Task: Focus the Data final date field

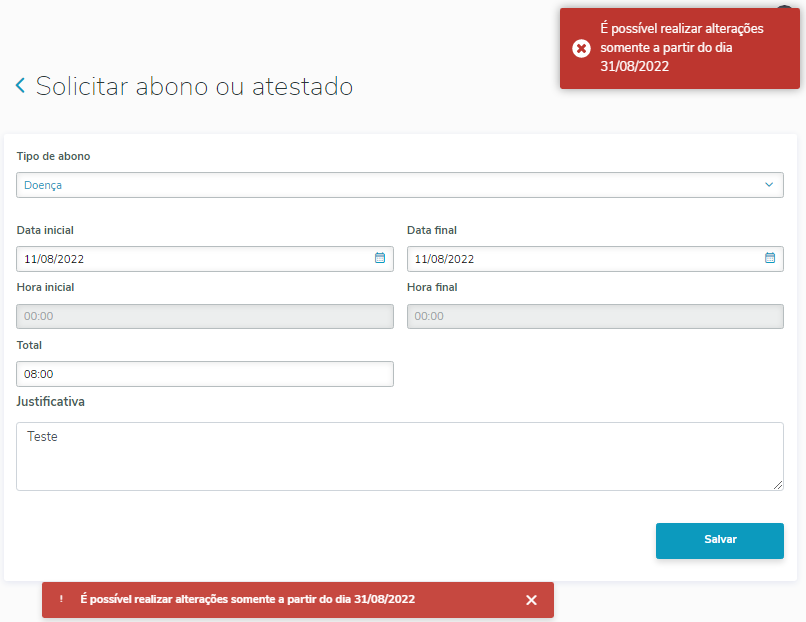Action: coord(595,259)
